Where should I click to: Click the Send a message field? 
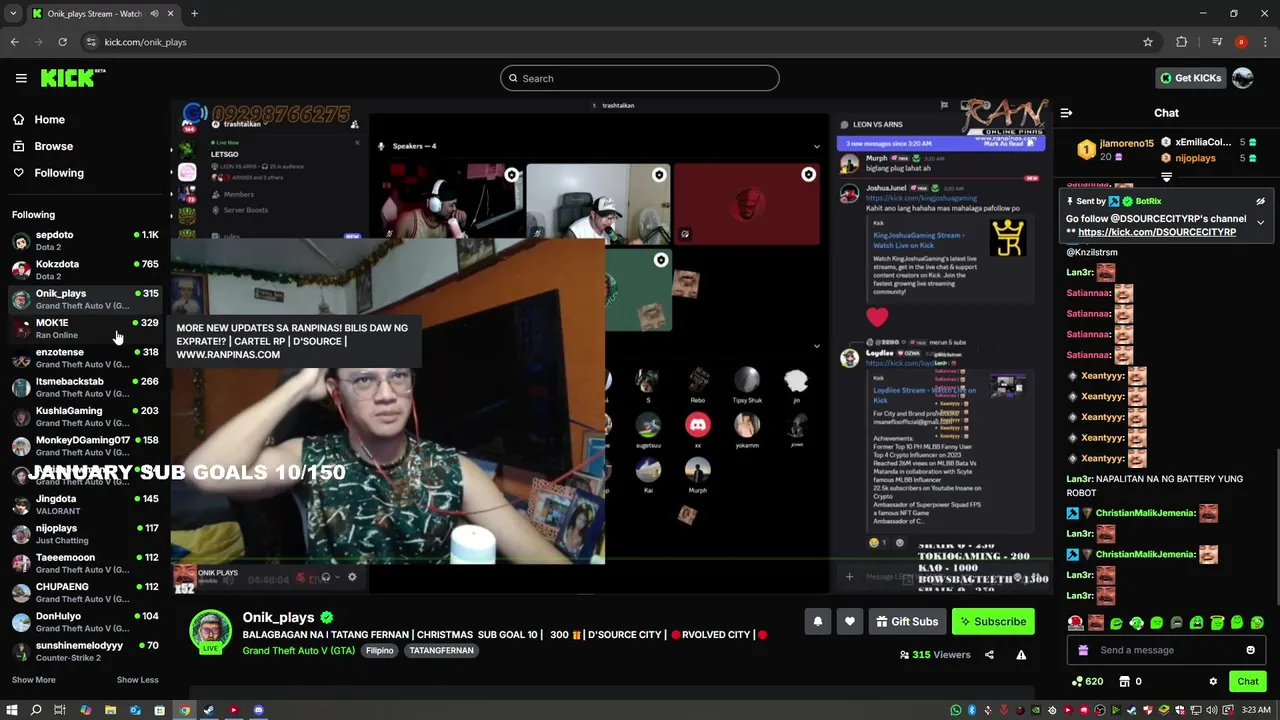(1166, 650)
